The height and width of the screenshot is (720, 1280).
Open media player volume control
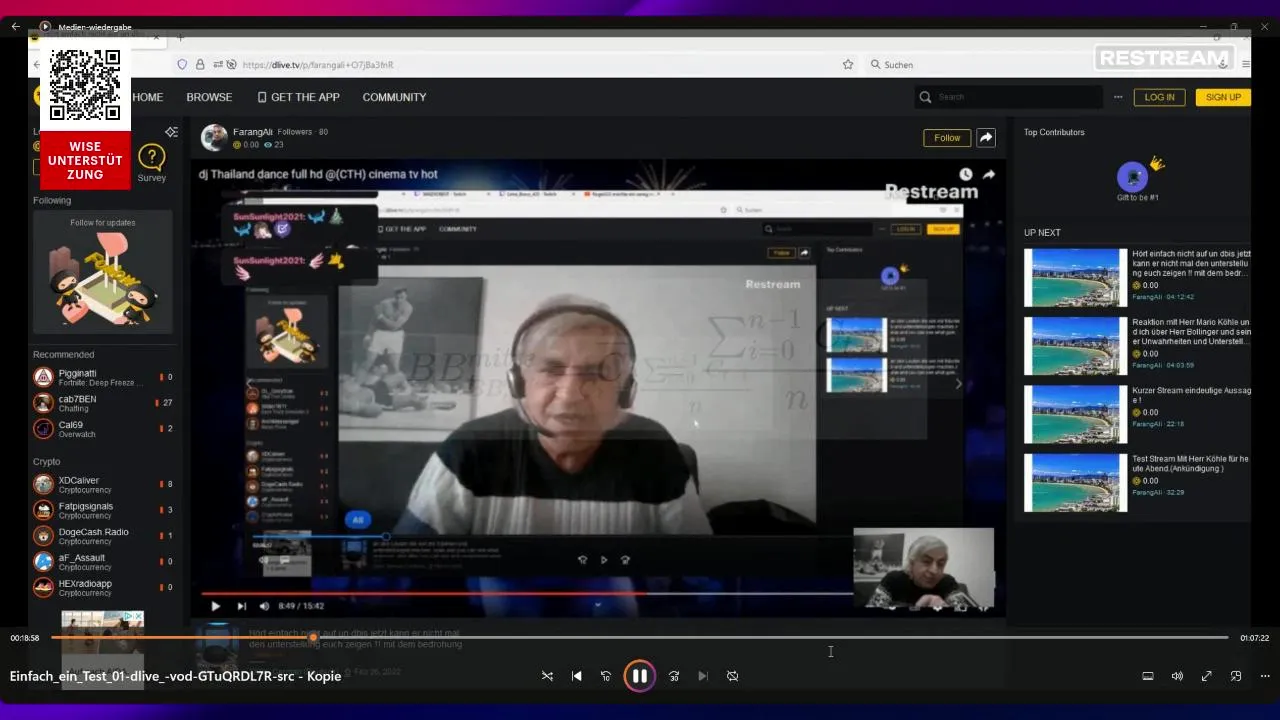pyautogui.click(x=1177, y=676)
